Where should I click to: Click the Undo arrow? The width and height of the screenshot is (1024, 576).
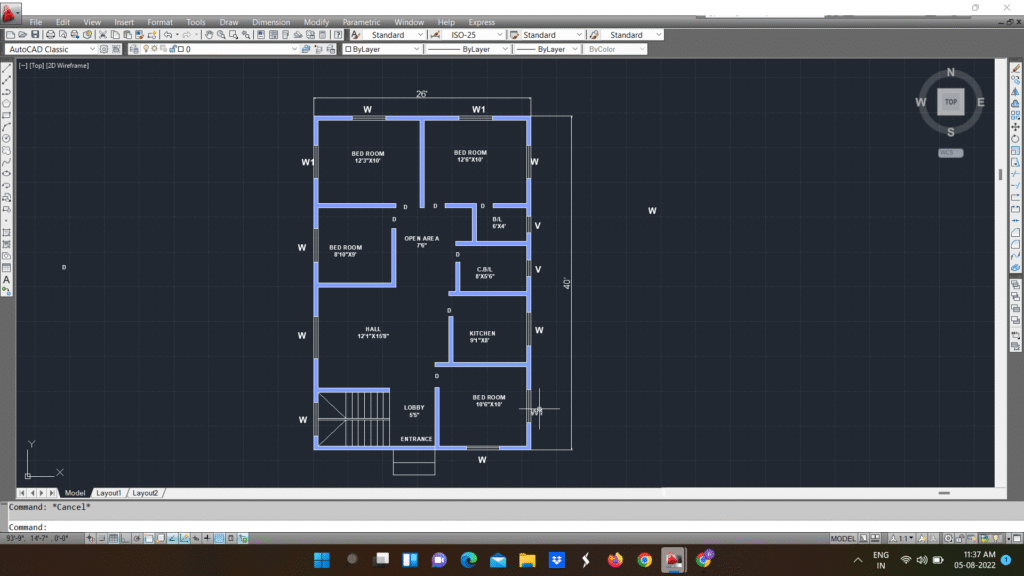pyautogui.click(x=168, y=35)
